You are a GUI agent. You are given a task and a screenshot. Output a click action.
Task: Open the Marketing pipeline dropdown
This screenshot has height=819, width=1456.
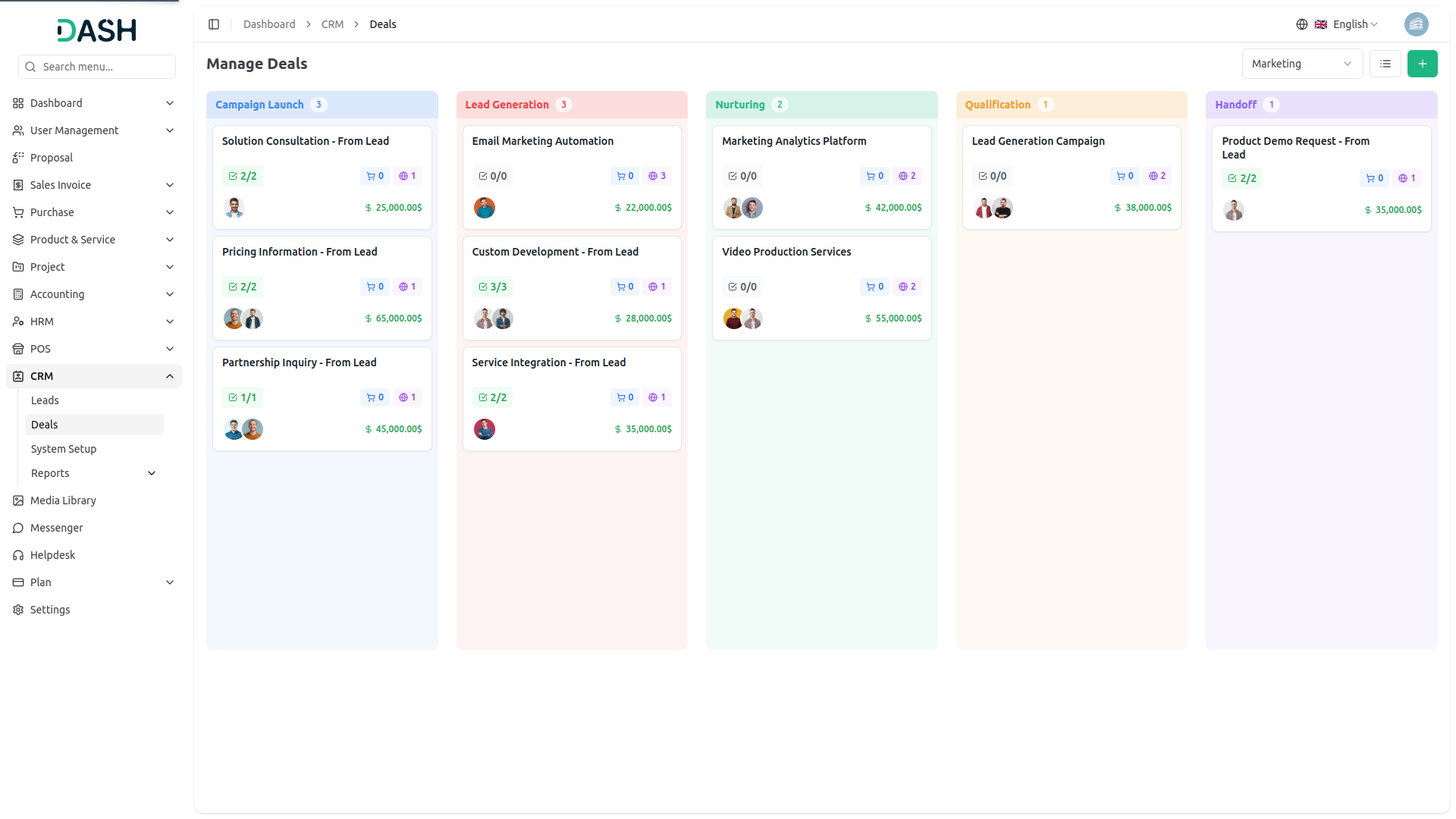(x=1301, y=64)
